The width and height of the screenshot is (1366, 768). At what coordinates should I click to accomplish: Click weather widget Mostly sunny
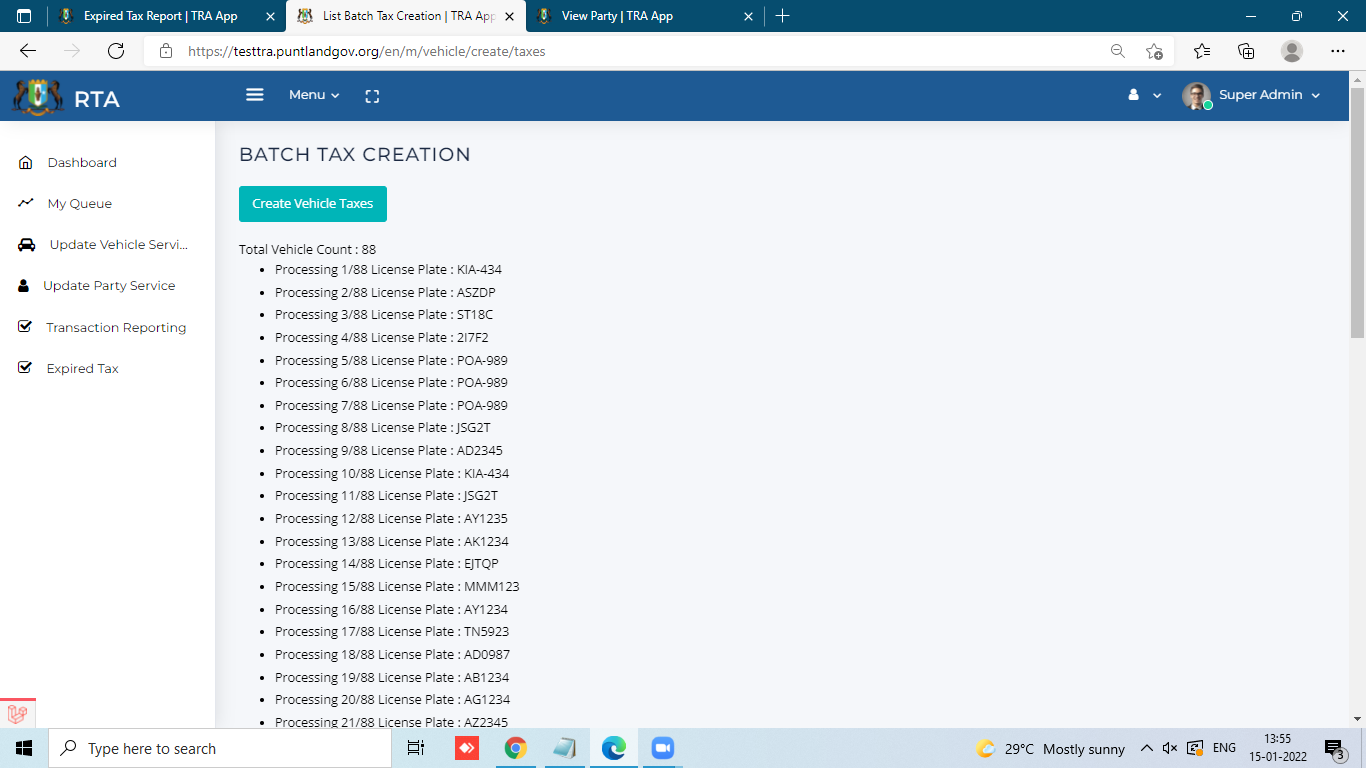[1051, 748]
